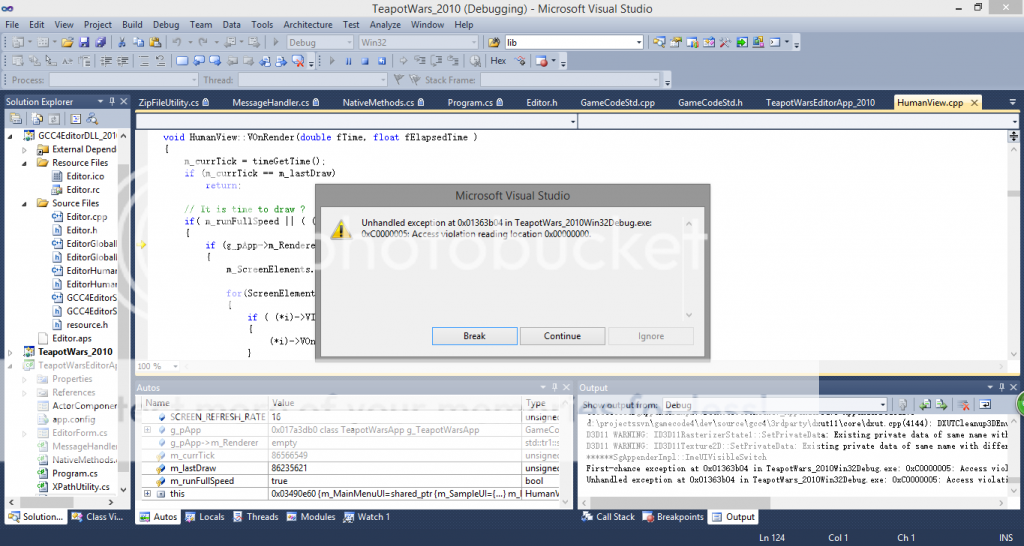This screenshot has width=1024, height=546.
Task: Expand the 'this' variable in Autos
Action: tap(148, 494)
